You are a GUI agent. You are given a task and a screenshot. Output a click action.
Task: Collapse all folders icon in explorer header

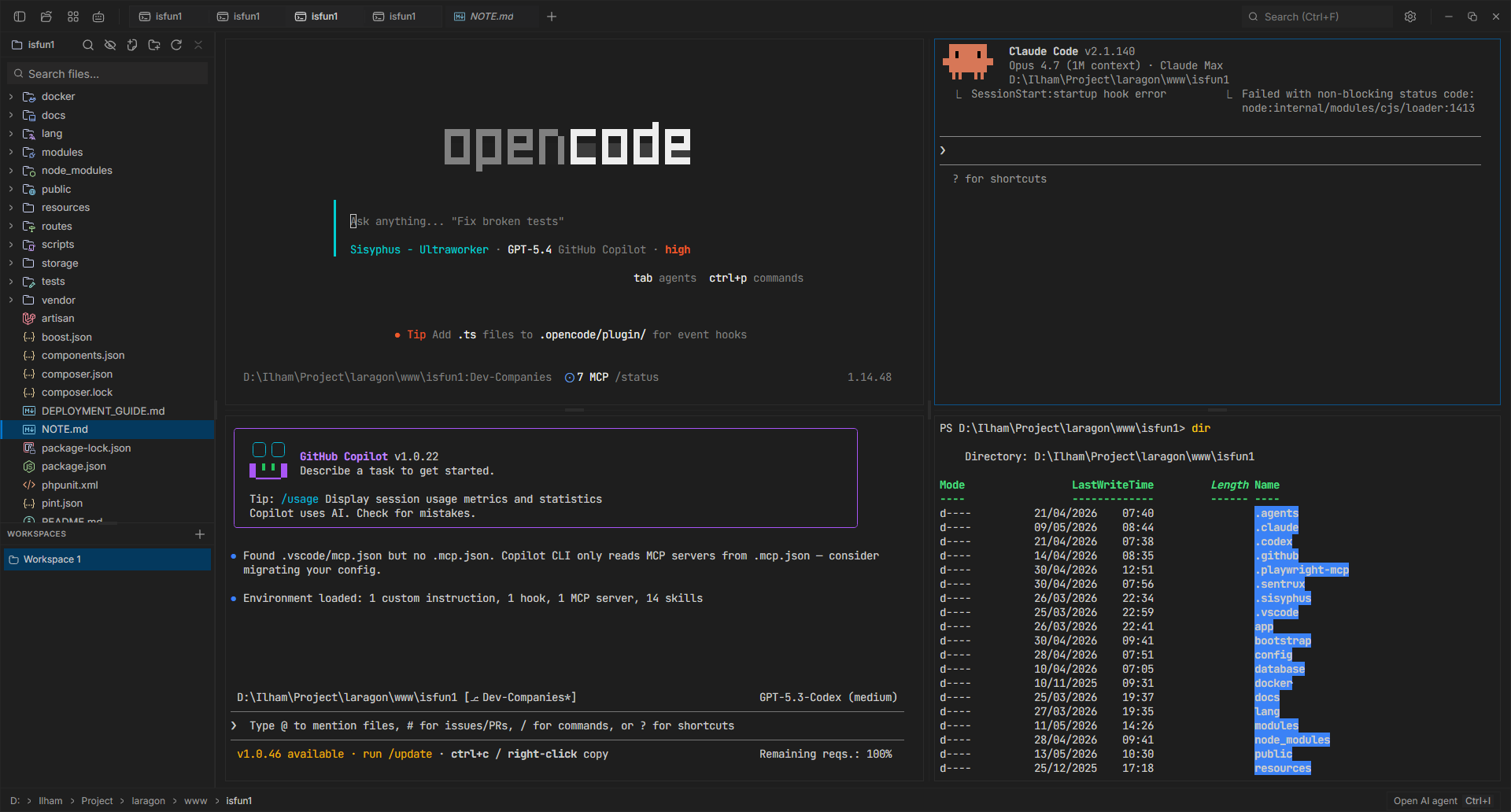coord(198,45)
